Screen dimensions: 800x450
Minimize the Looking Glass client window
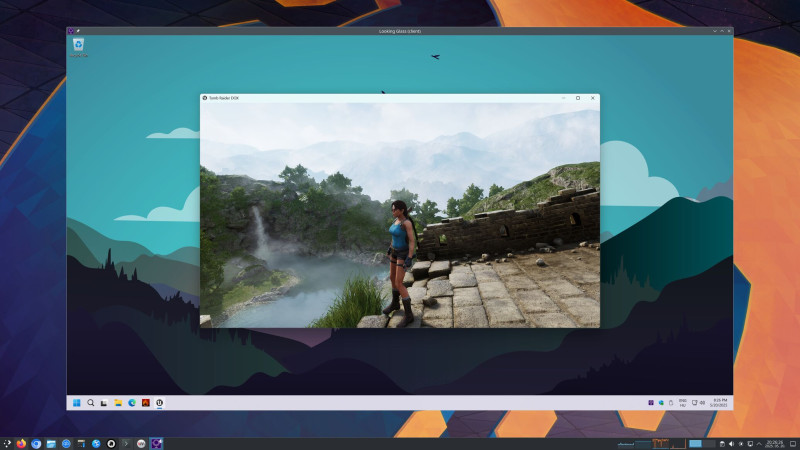(x=715, y=31)
